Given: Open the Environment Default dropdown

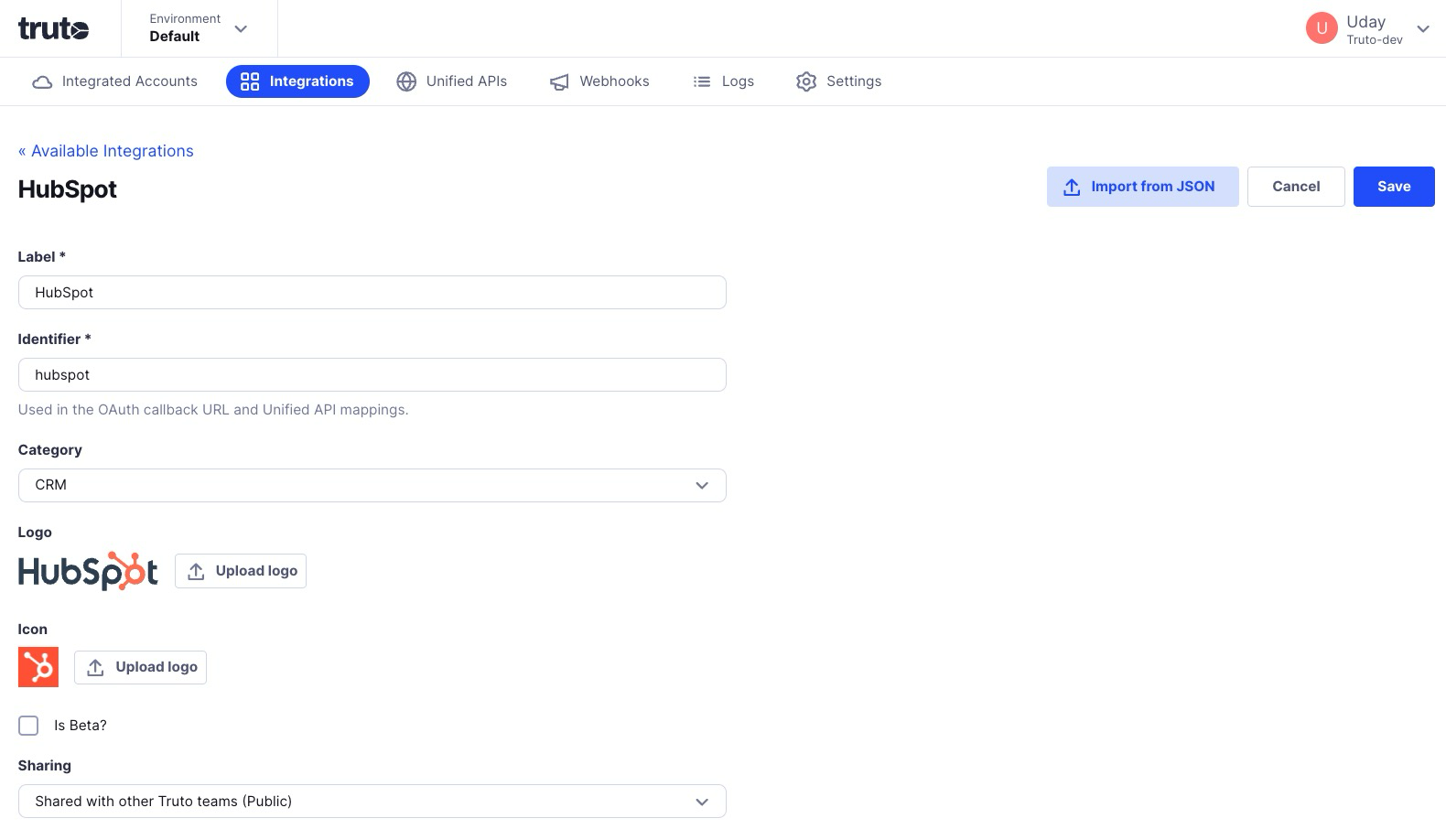Looking at the screenshot, I should click(199, 28).
